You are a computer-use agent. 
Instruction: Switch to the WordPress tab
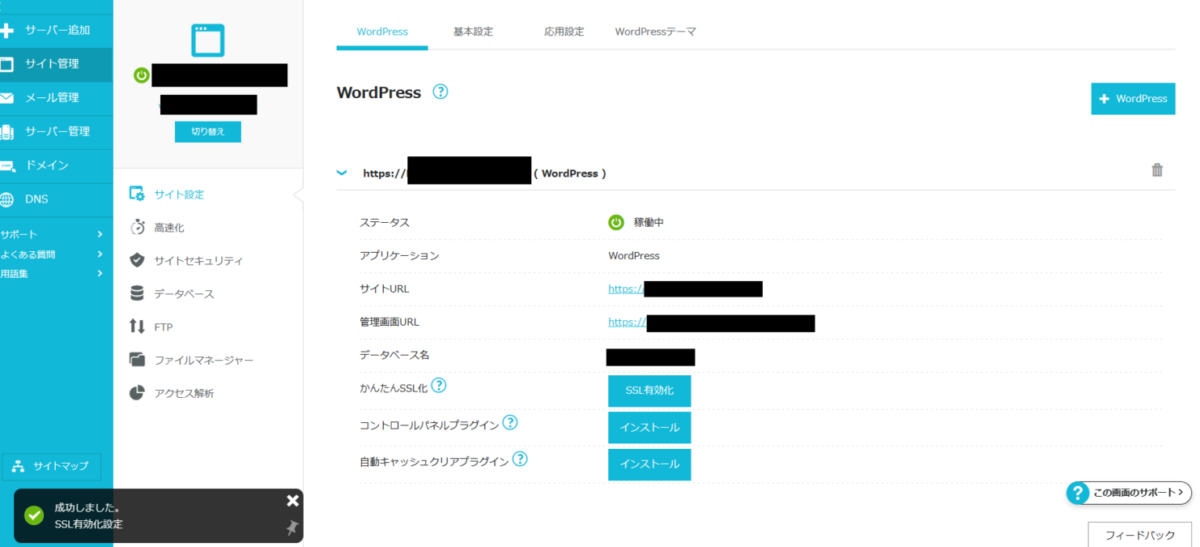coord(382,32)
